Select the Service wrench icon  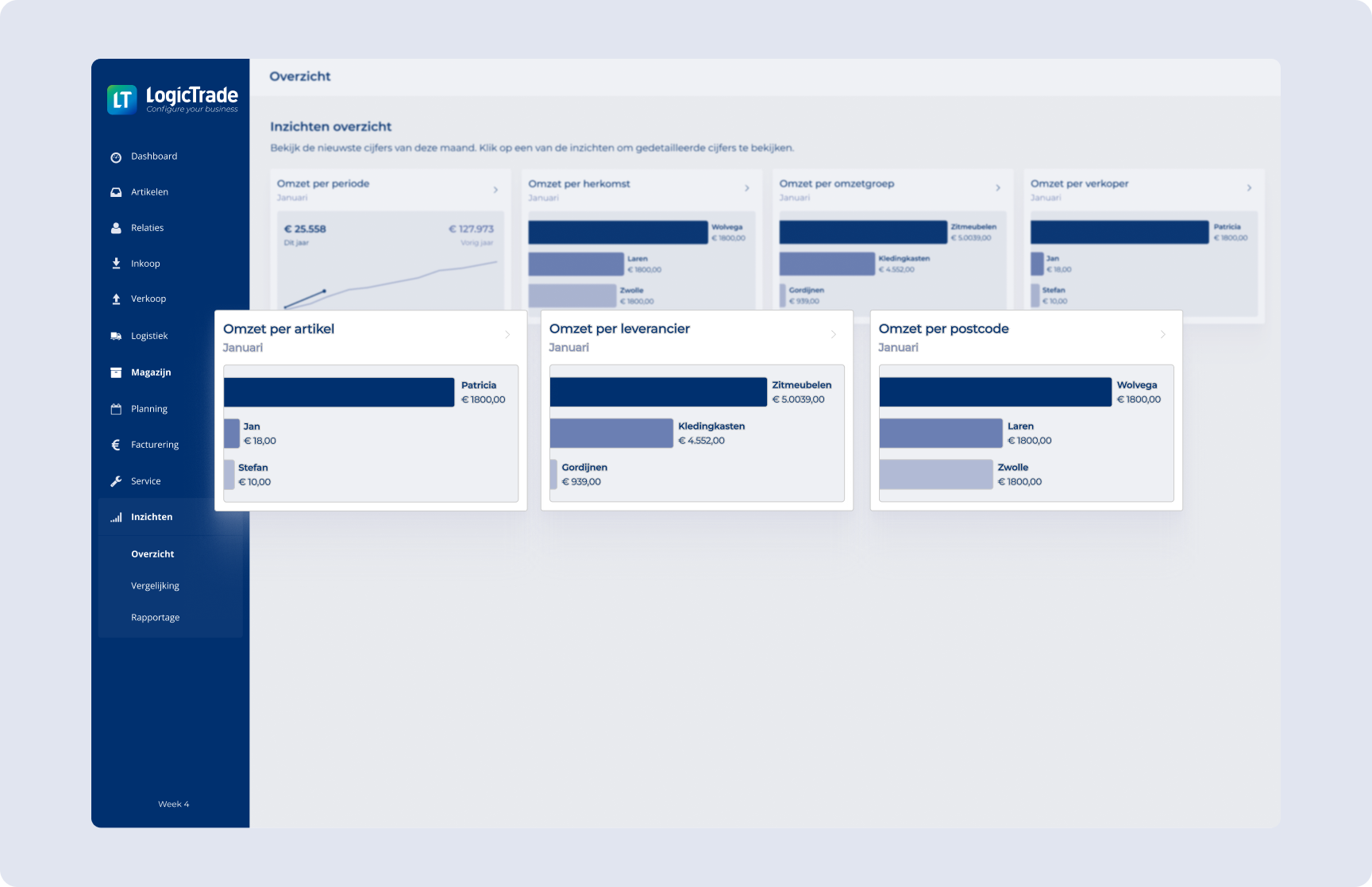116,481
